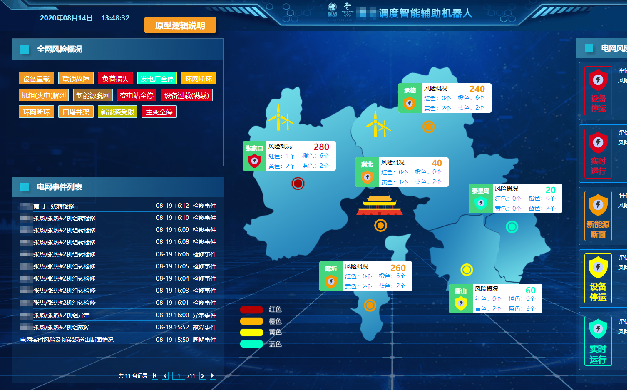Viewport: 627px width, 390px height.
Task: Click the cyan 蓝色 legend swatch
Action: (x=252, y=344)
